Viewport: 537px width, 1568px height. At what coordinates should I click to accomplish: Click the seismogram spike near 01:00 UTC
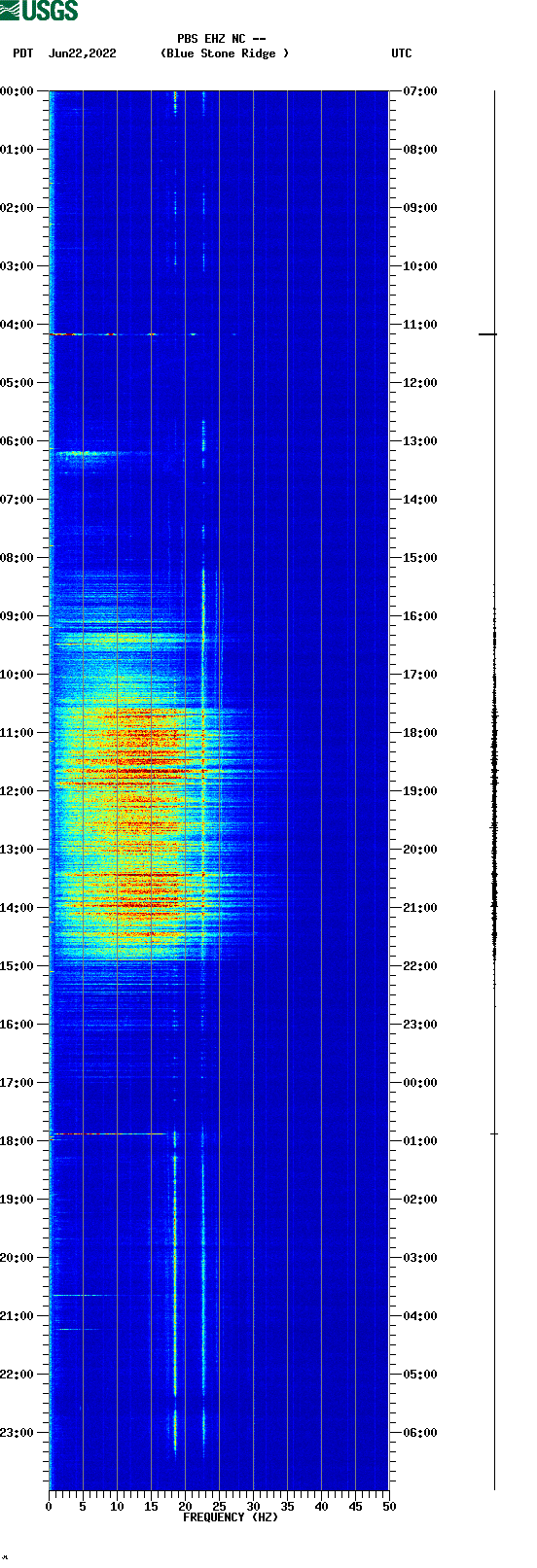494,1133
